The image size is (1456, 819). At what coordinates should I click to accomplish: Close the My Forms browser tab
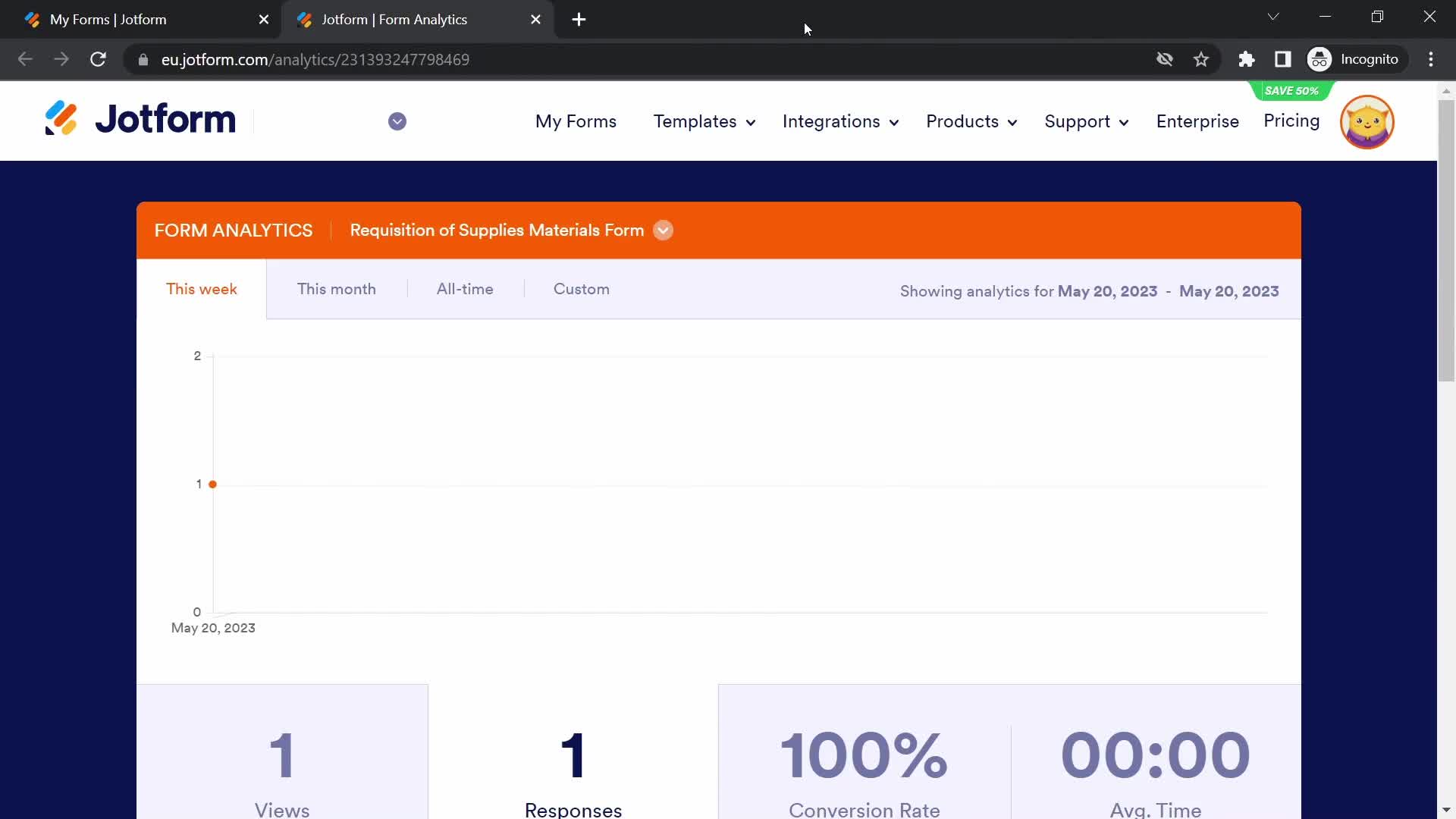point(264,20)
